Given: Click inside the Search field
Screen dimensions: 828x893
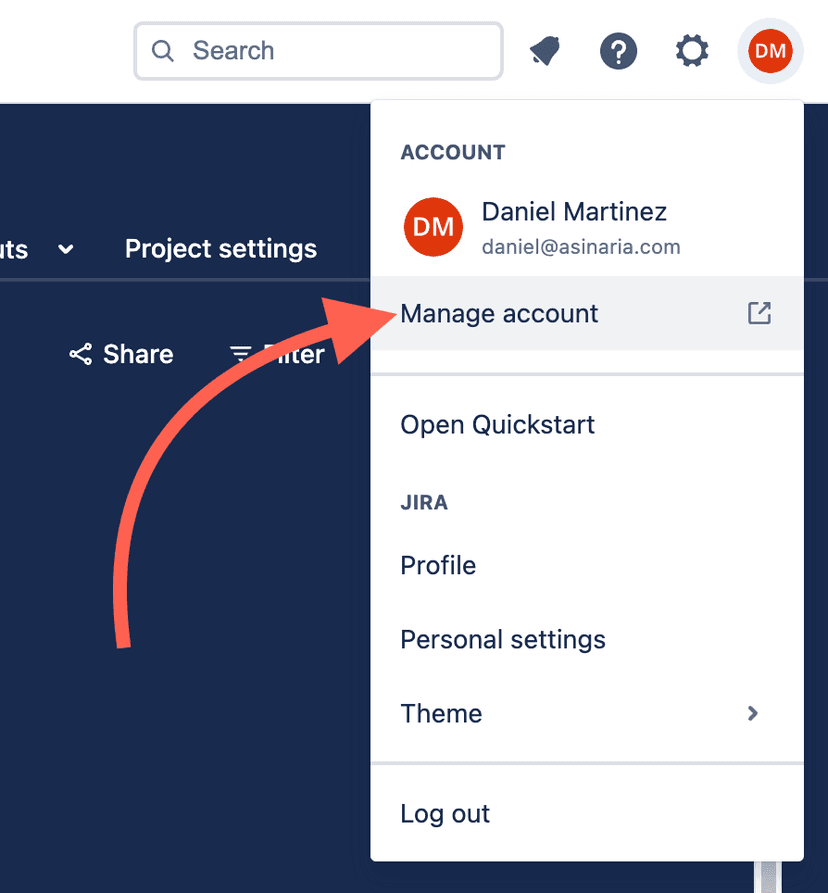Looking at the screenshot, I should click(318, 50).
